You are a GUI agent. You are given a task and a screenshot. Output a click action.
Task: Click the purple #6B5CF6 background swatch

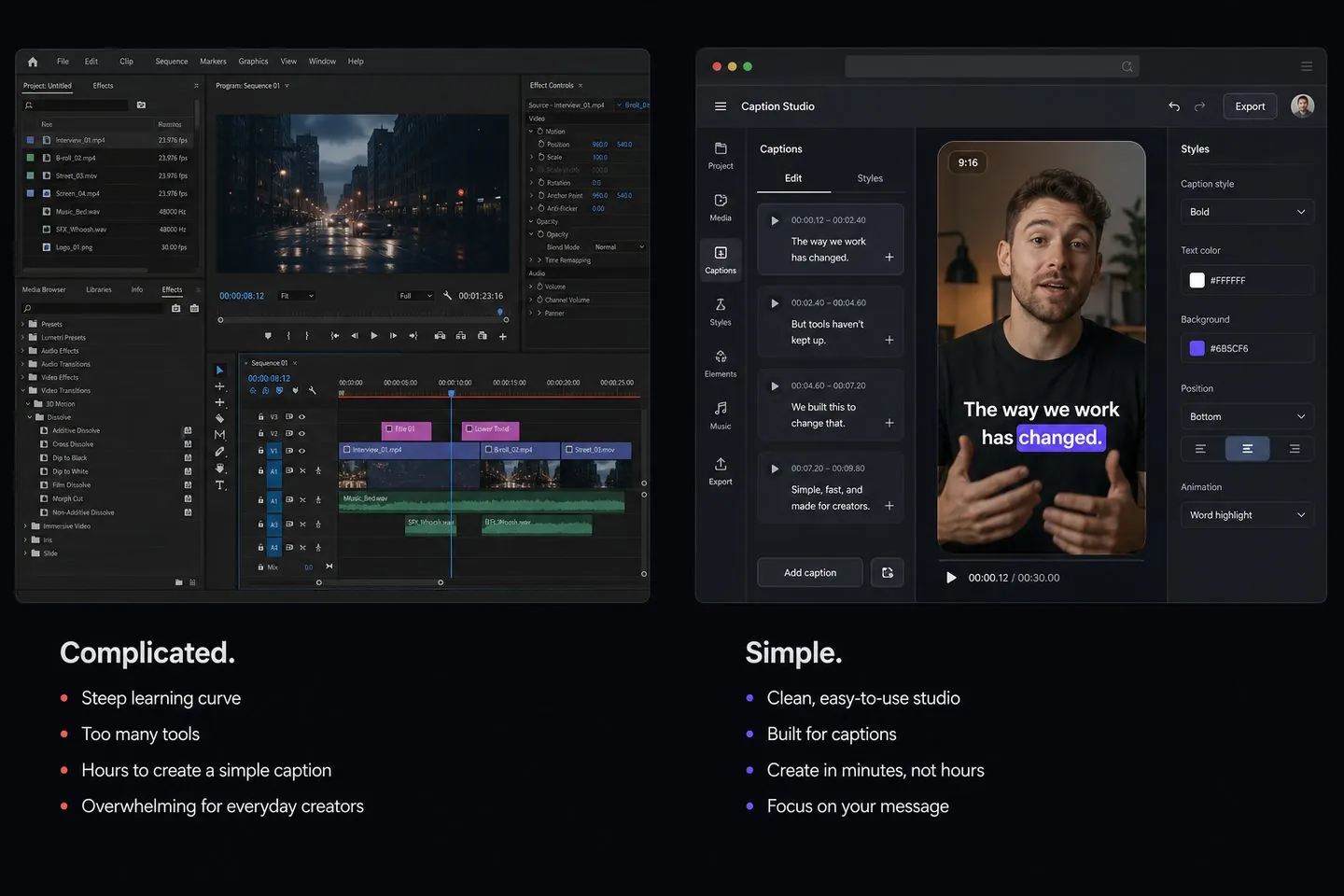[x=1197, y=348]
